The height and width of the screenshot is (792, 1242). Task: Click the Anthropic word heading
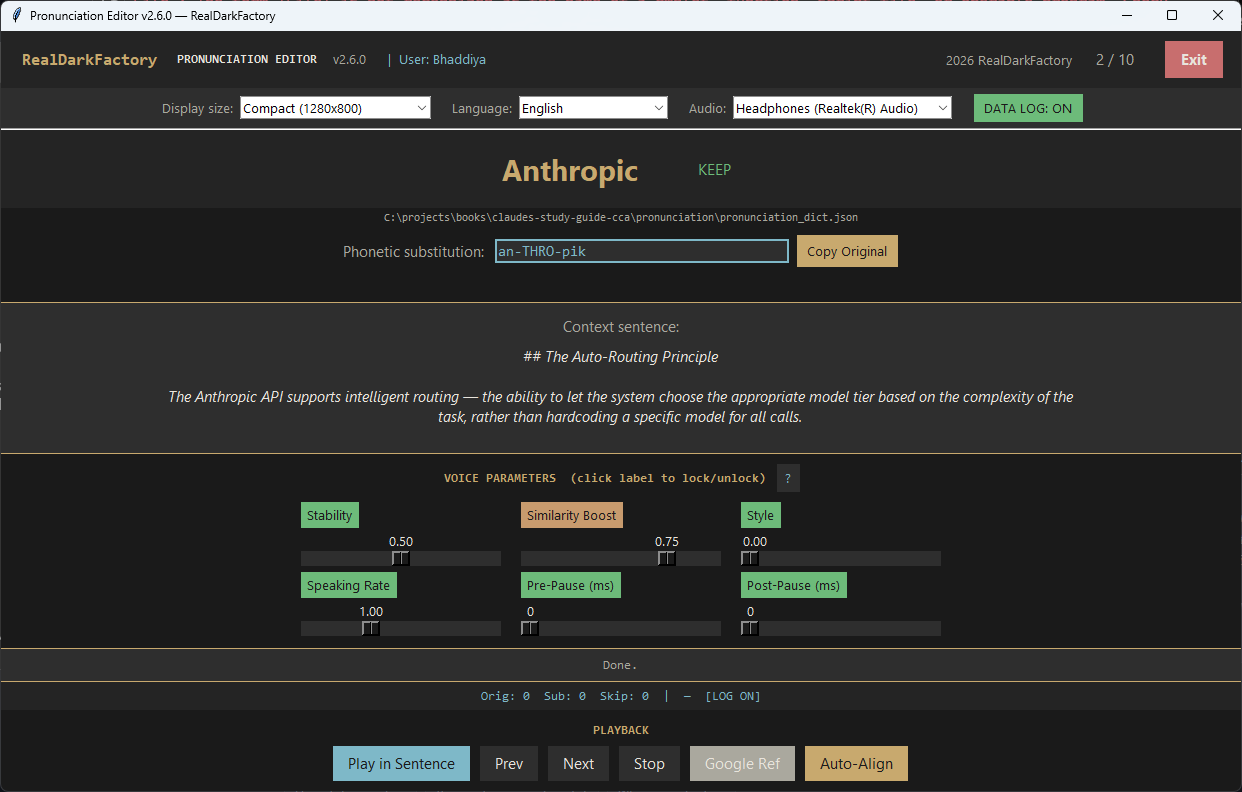click(570, 171)
